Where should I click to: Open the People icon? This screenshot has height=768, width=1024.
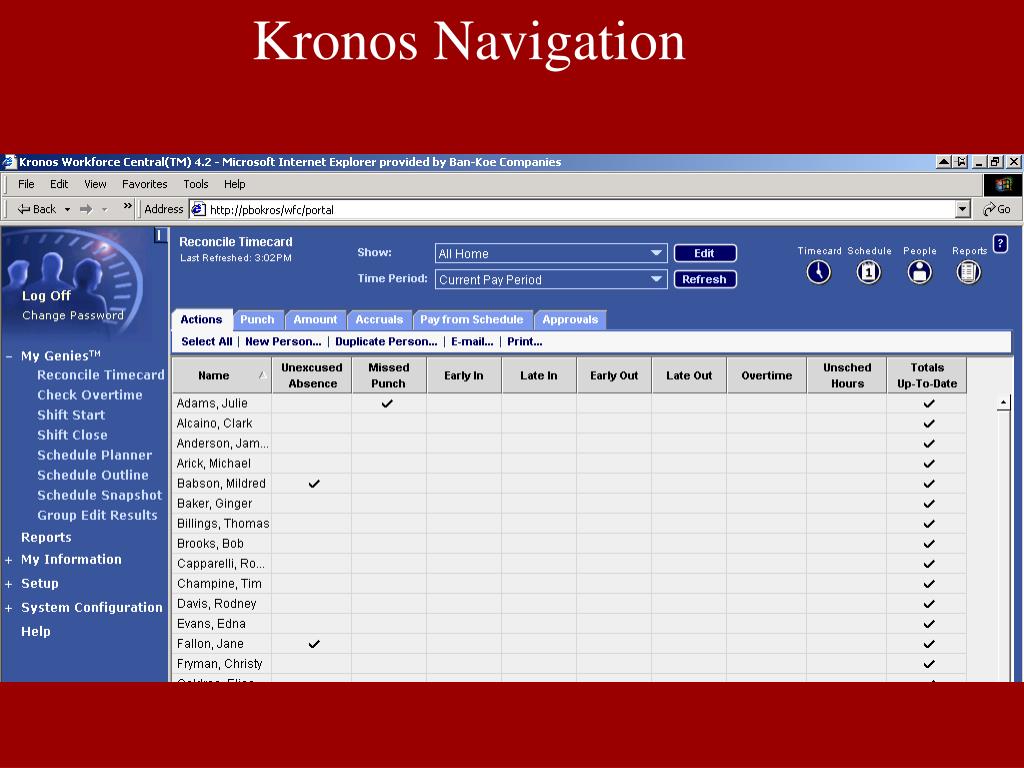pyautogui.click(x=919, y=272)
